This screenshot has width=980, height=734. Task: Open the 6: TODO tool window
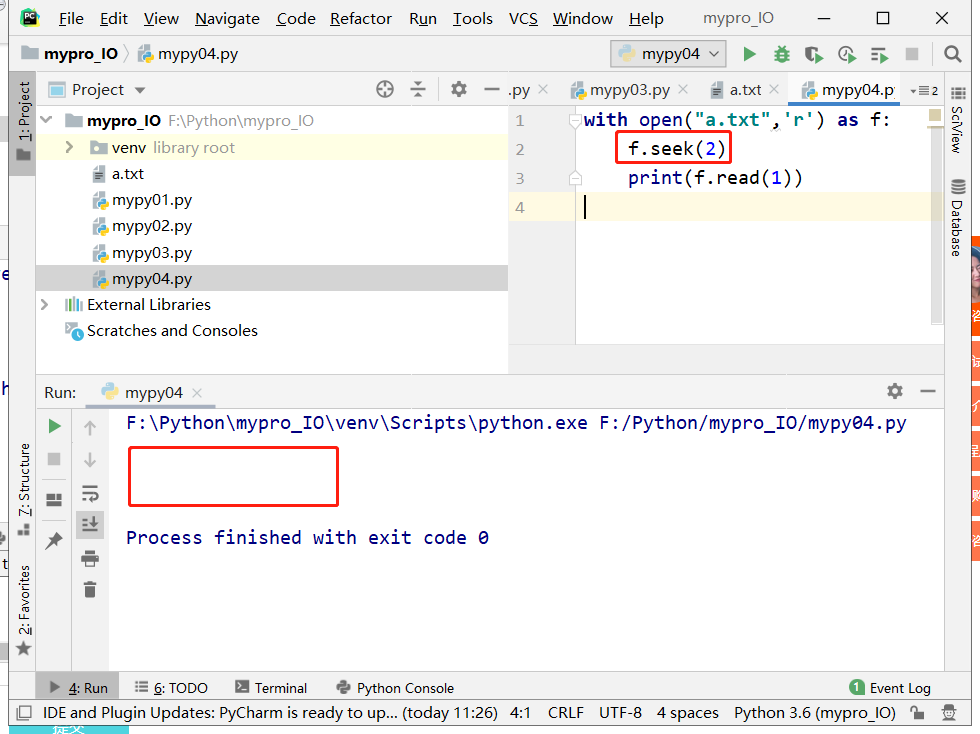pos(172,688)
